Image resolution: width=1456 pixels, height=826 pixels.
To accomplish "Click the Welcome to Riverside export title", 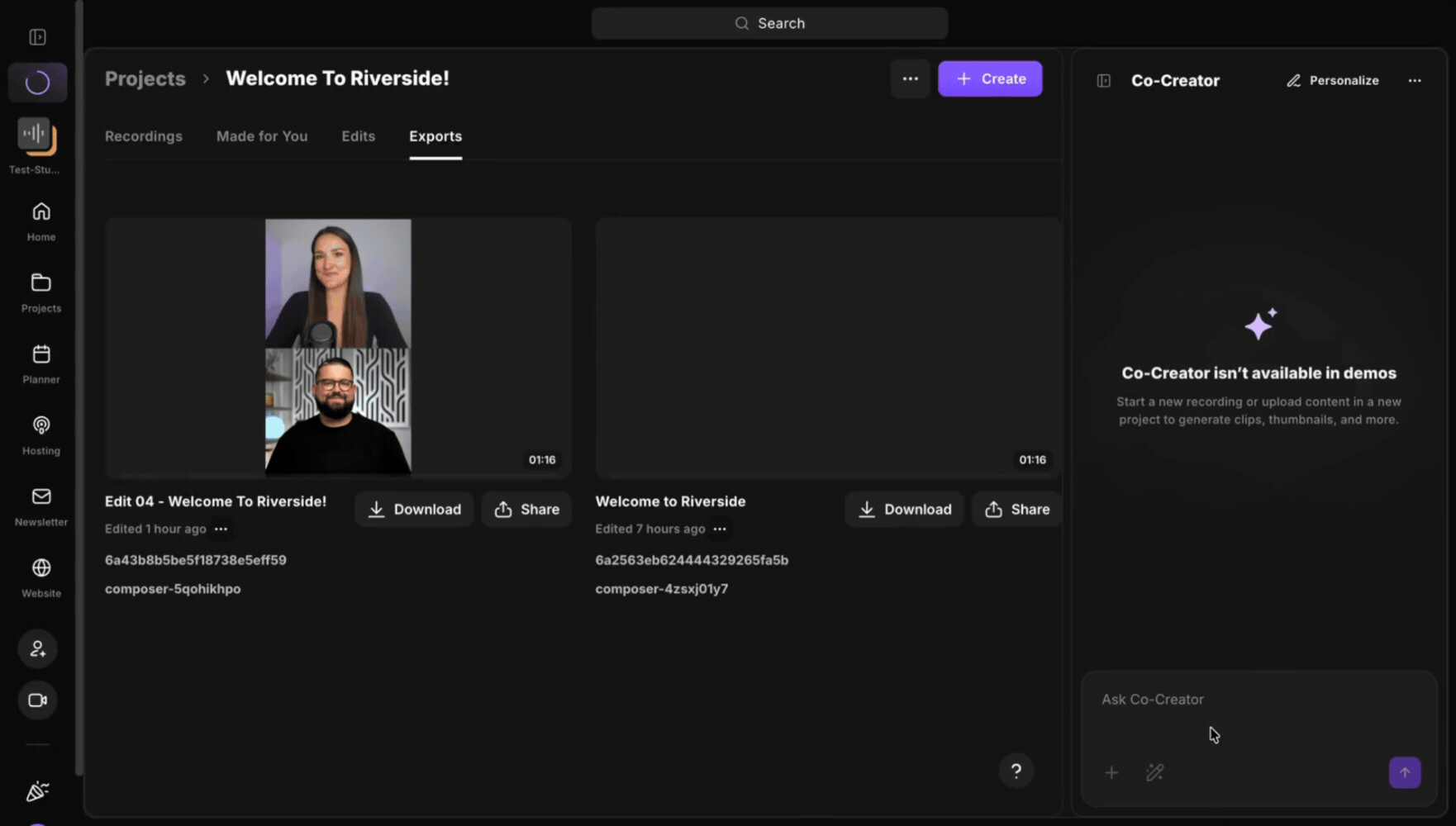I will point(670,501).
